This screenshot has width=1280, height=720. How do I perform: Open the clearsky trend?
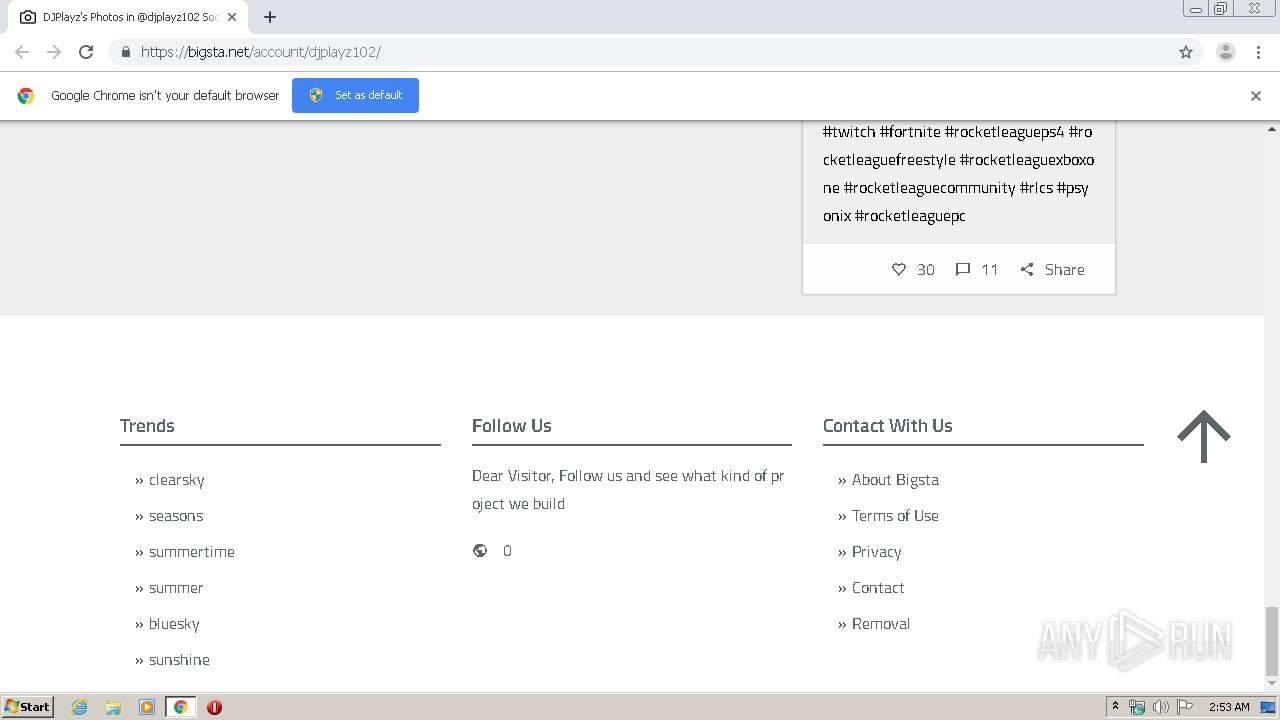tap(177, 480)
